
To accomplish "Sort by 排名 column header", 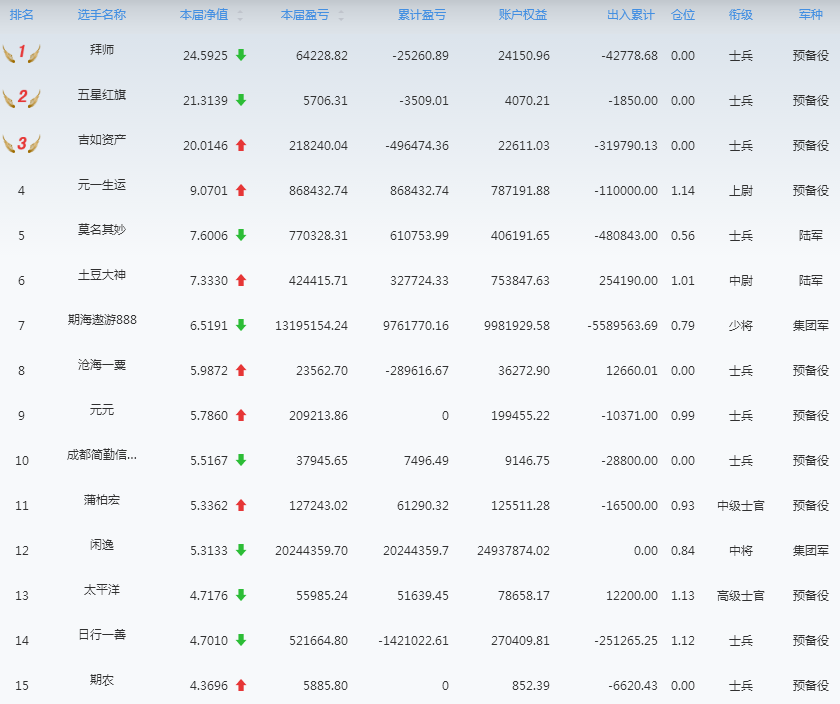I will point(21,15).
